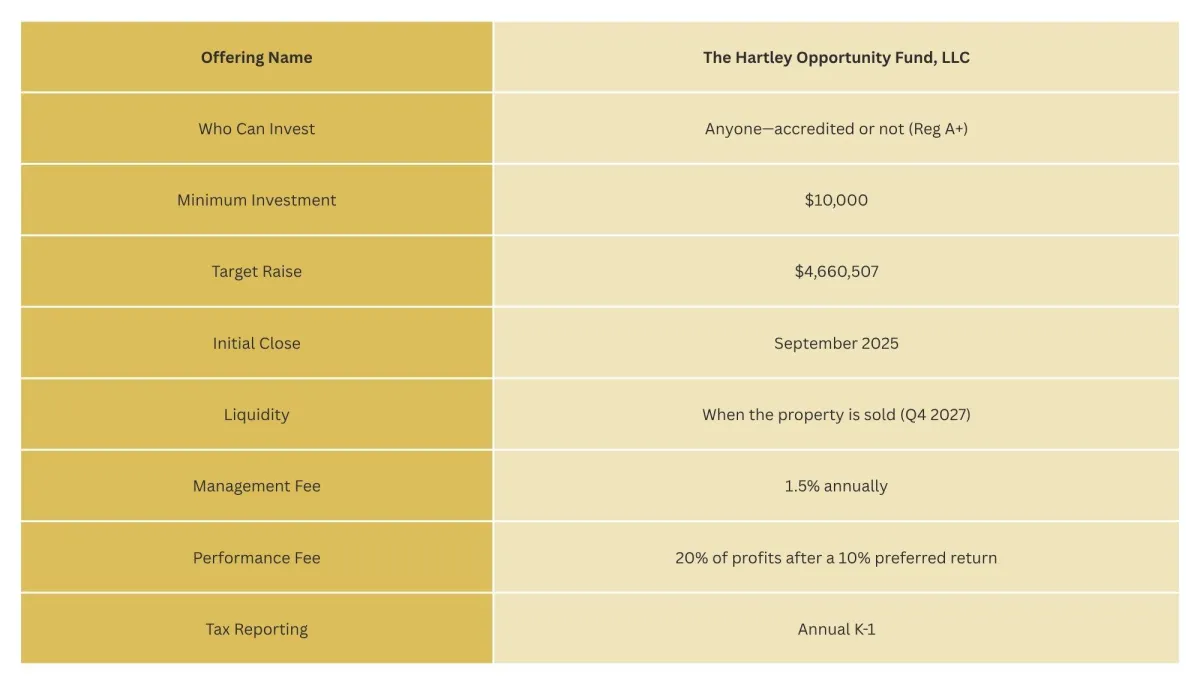Screen dimensions: 1200x685
Task: Select the September 2025 date cell
Action: (x=836, y=343)
